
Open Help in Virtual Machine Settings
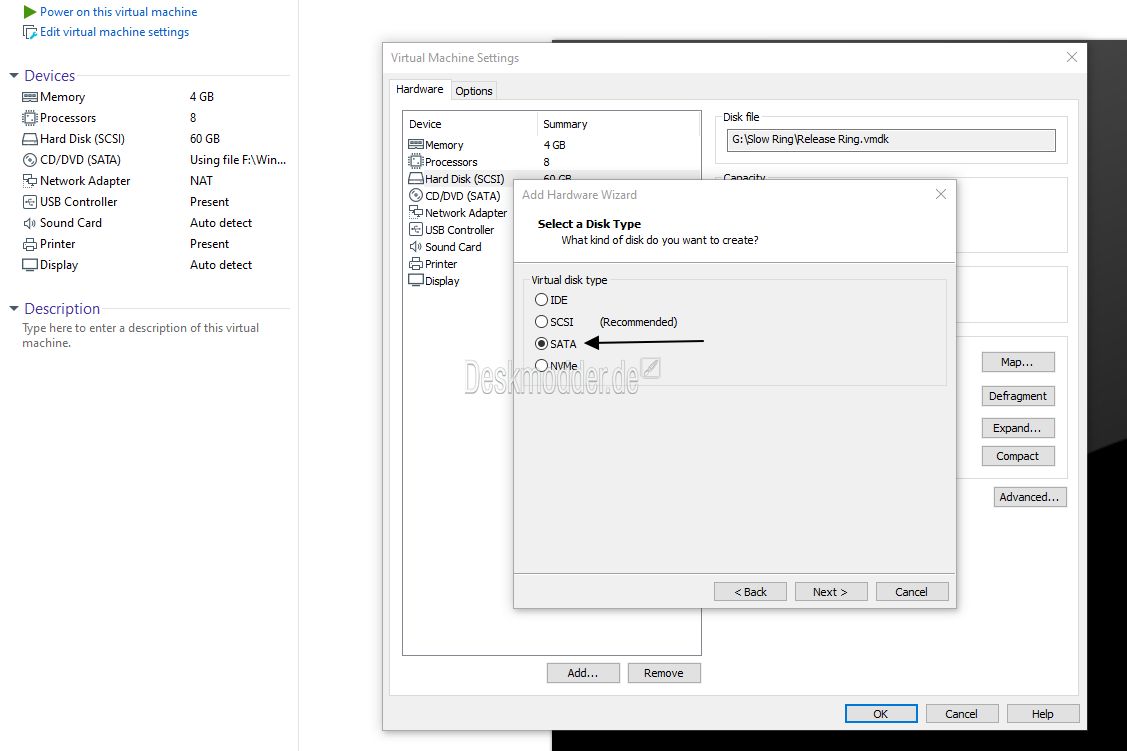pyautogui.click(x=1043, y=714)
